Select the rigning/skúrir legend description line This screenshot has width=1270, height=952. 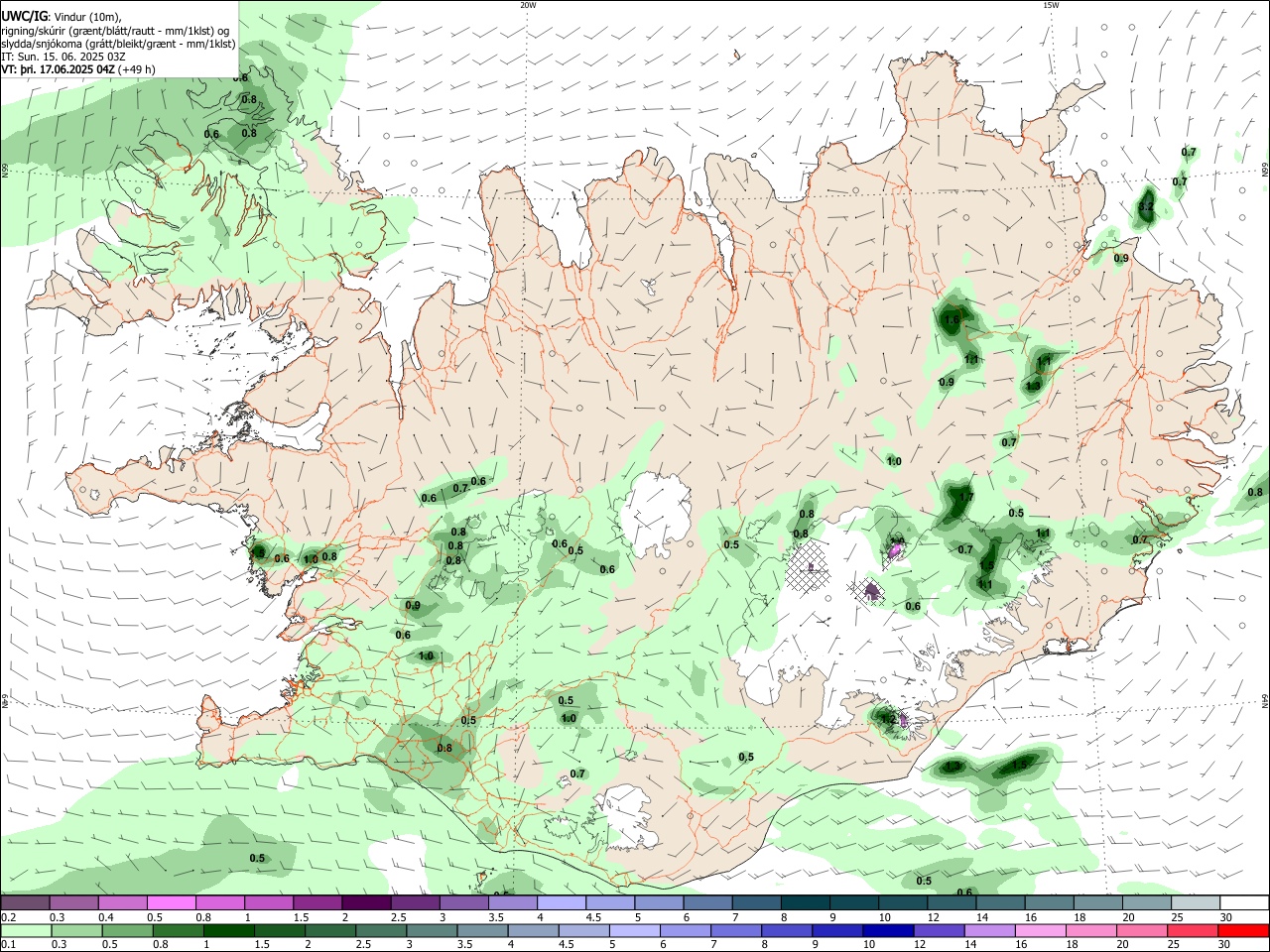pos(115,31)
